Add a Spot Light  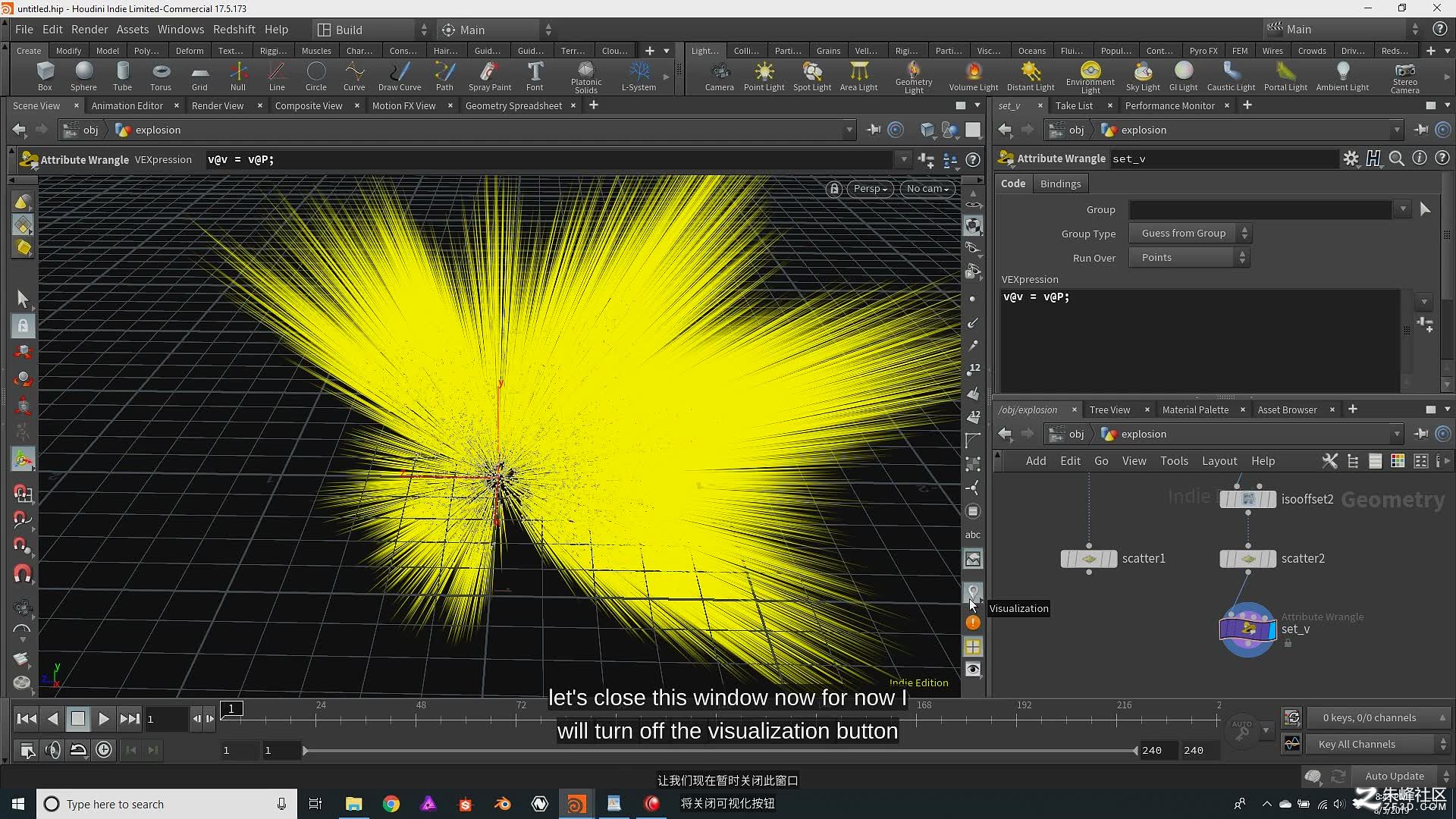coord(812,77)
